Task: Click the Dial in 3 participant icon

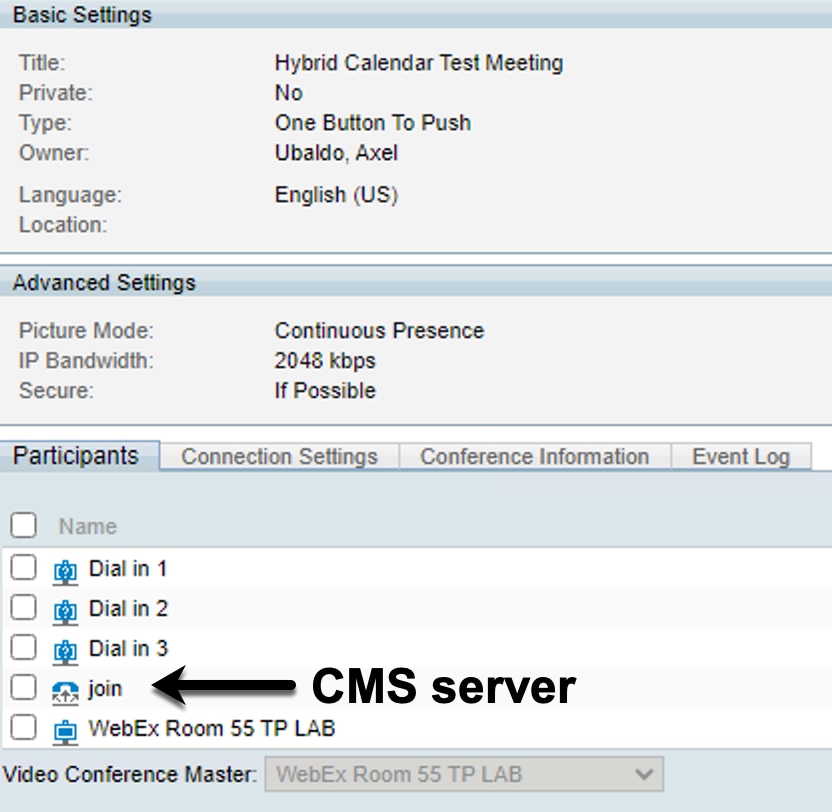Action: 65,652
